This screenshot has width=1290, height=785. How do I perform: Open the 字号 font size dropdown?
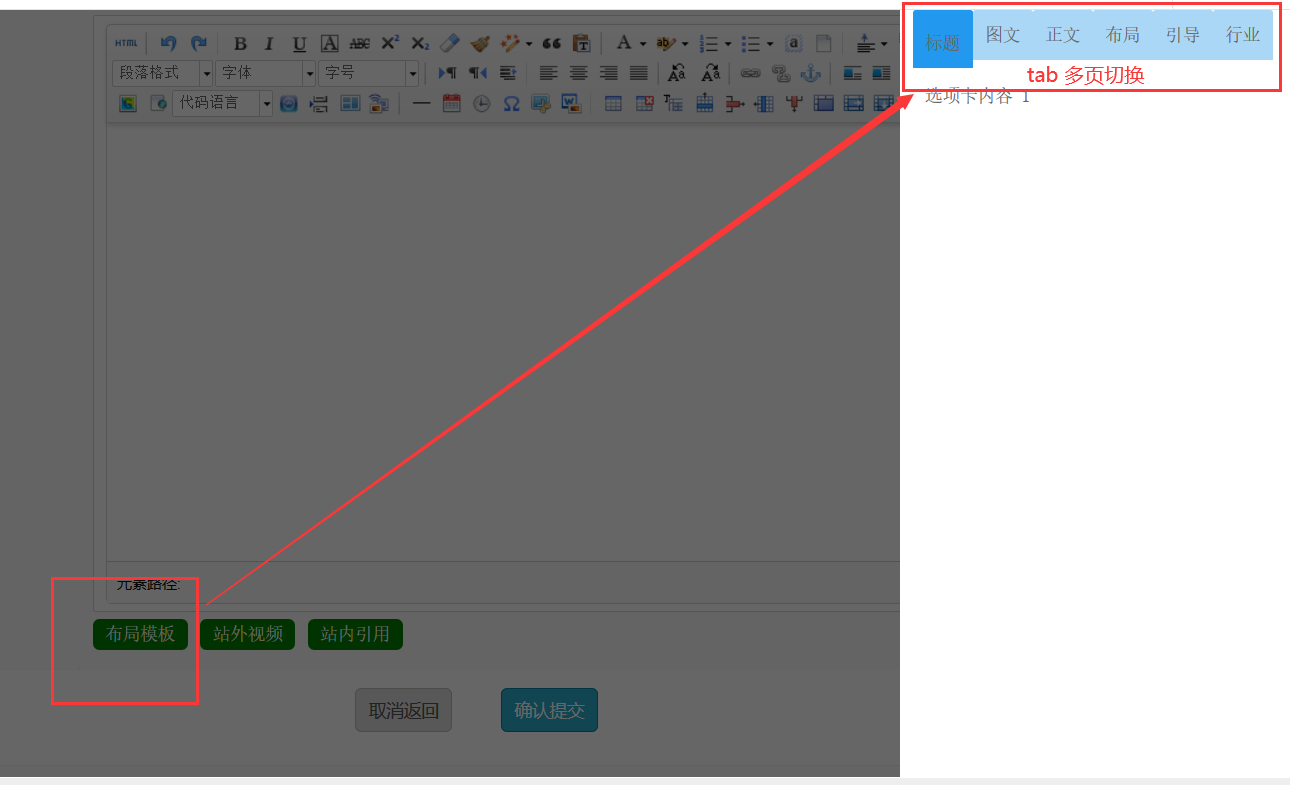tap(369, 73)
